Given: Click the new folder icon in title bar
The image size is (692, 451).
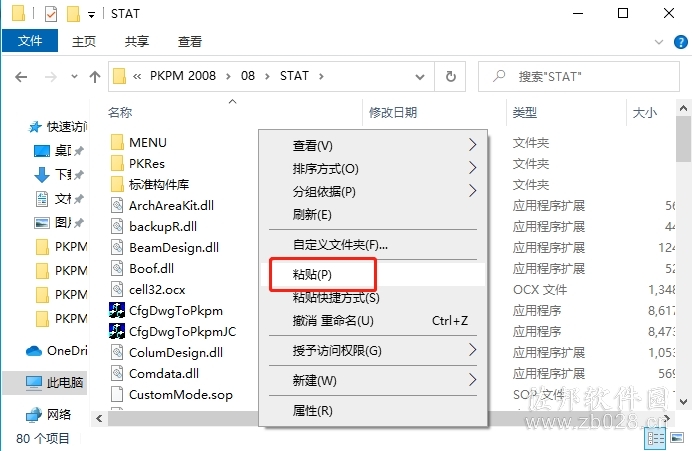Looking at the screenshot, I should [x=73, y=14].
